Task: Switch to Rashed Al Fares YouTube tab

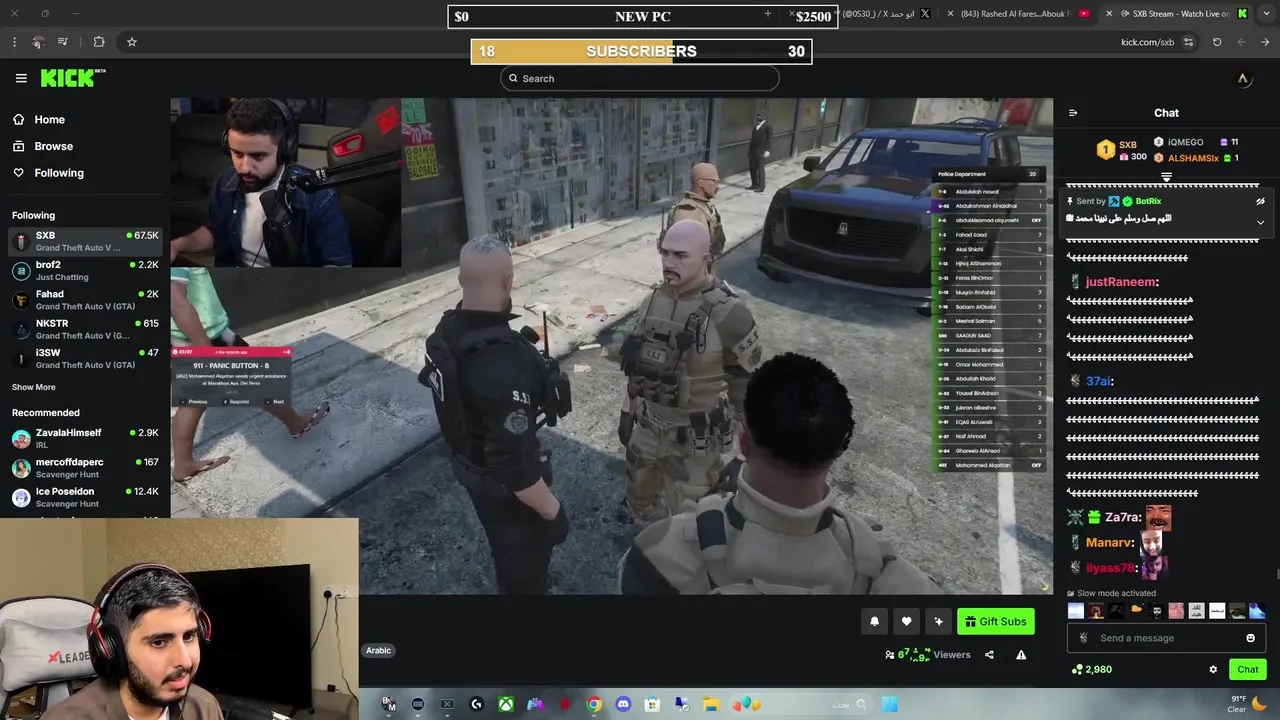Action: tap(1018, 14)
